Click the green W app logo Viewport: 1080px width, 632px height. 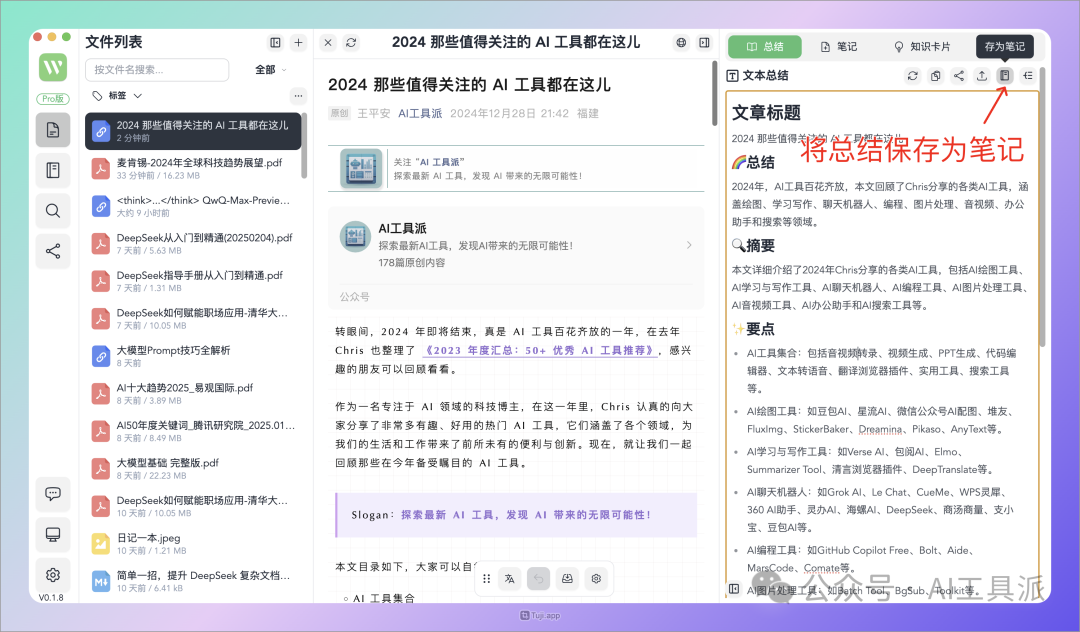53,67
